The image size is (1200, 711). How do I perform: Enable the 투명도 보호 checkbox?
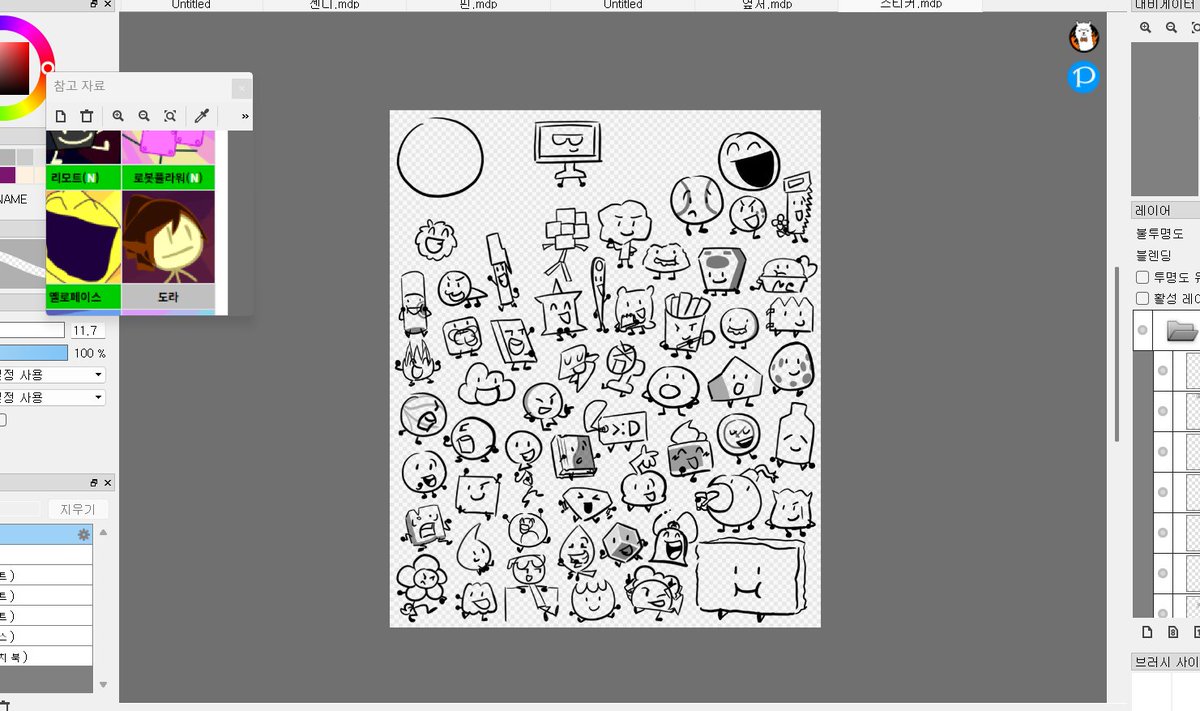click(x=1143, y=277)
